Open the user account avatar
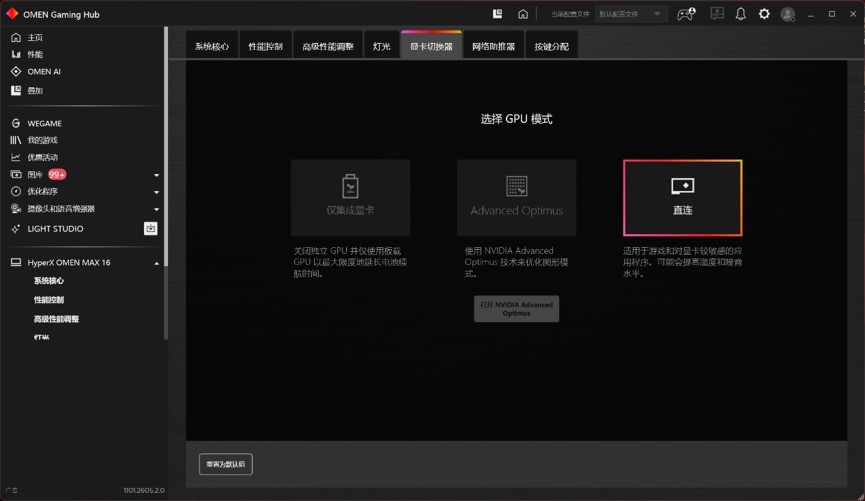Screen dimensions: 865x501 pos(788,14)
